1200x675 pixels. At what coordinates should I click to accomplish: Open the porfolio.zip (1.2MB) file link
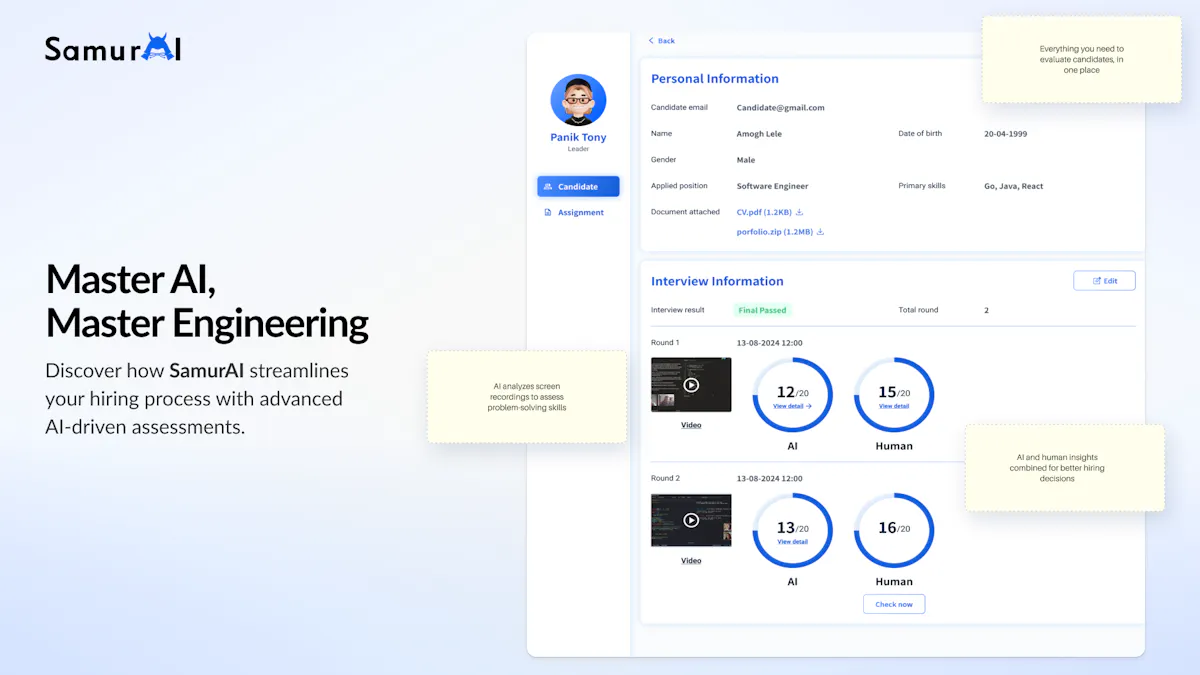click(x=775, y=232)
